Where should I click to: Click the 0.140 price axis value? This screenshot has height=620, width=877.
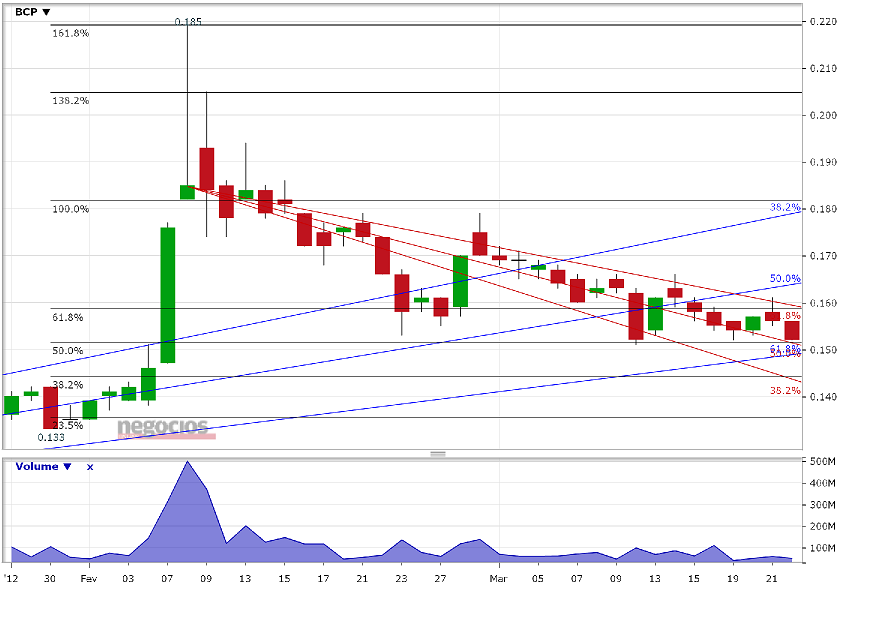823,397
